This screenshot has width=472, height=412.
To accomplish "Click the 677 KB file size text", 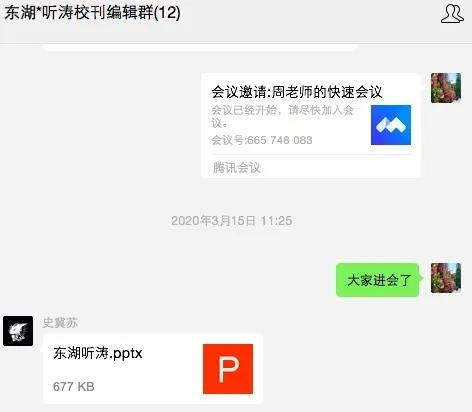I will (x=74, y=387).
